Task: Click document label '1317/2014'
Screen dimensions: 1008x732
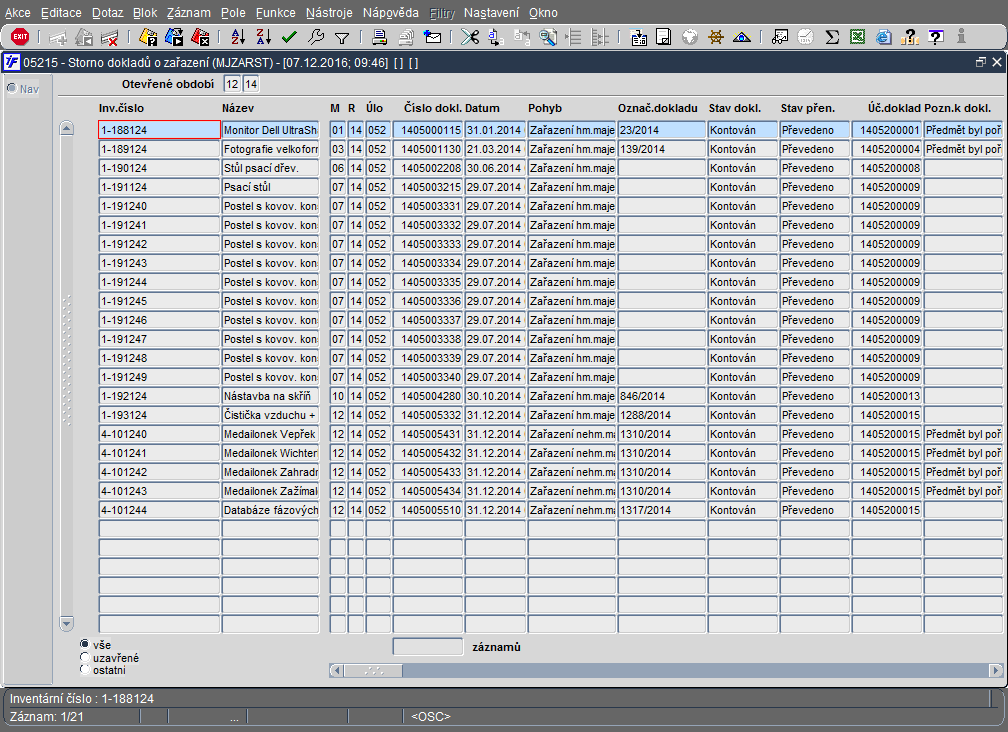Action: coord(662,510)
